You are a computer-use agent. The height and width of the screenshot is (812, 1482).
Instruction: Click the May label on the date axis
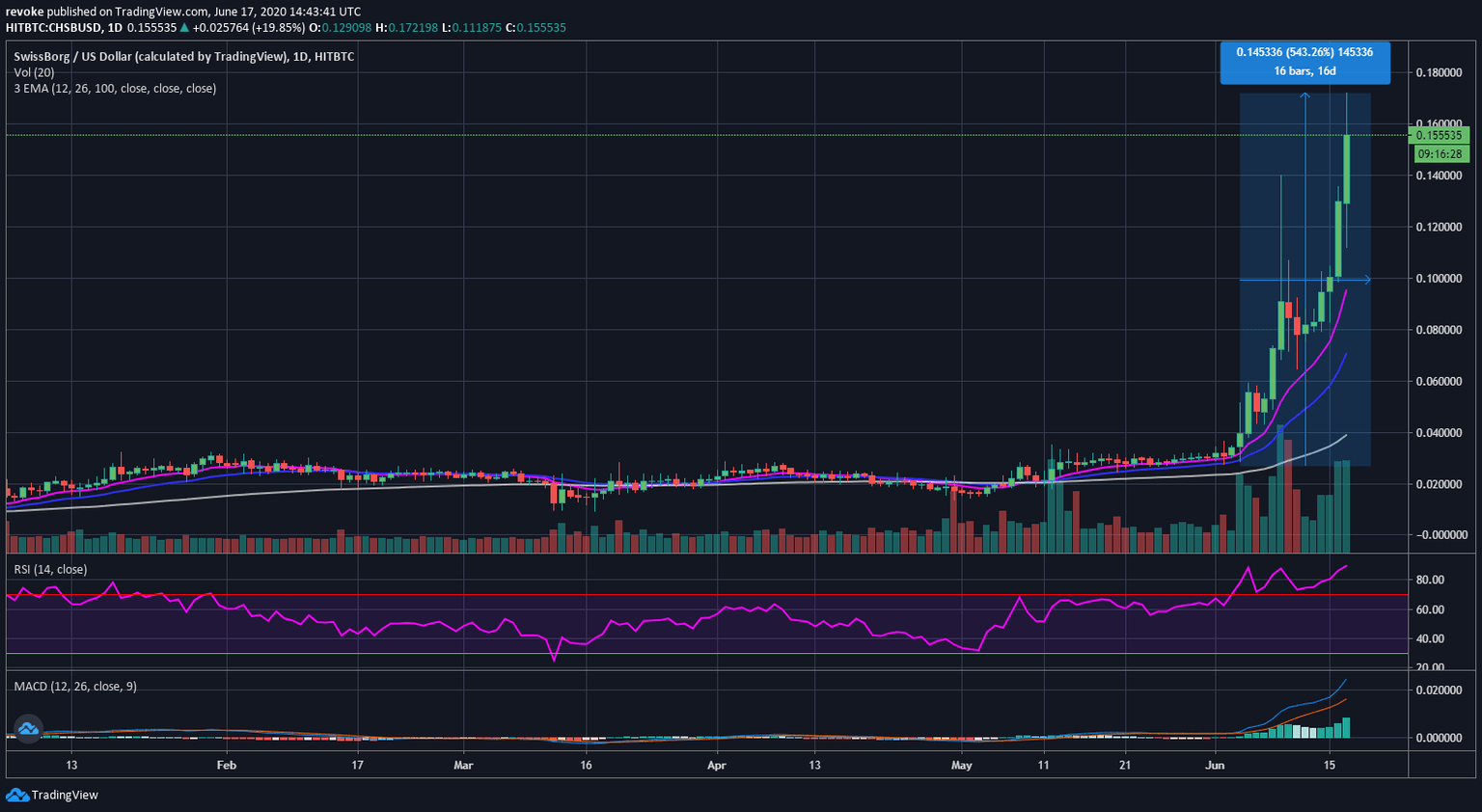[961, 766]
